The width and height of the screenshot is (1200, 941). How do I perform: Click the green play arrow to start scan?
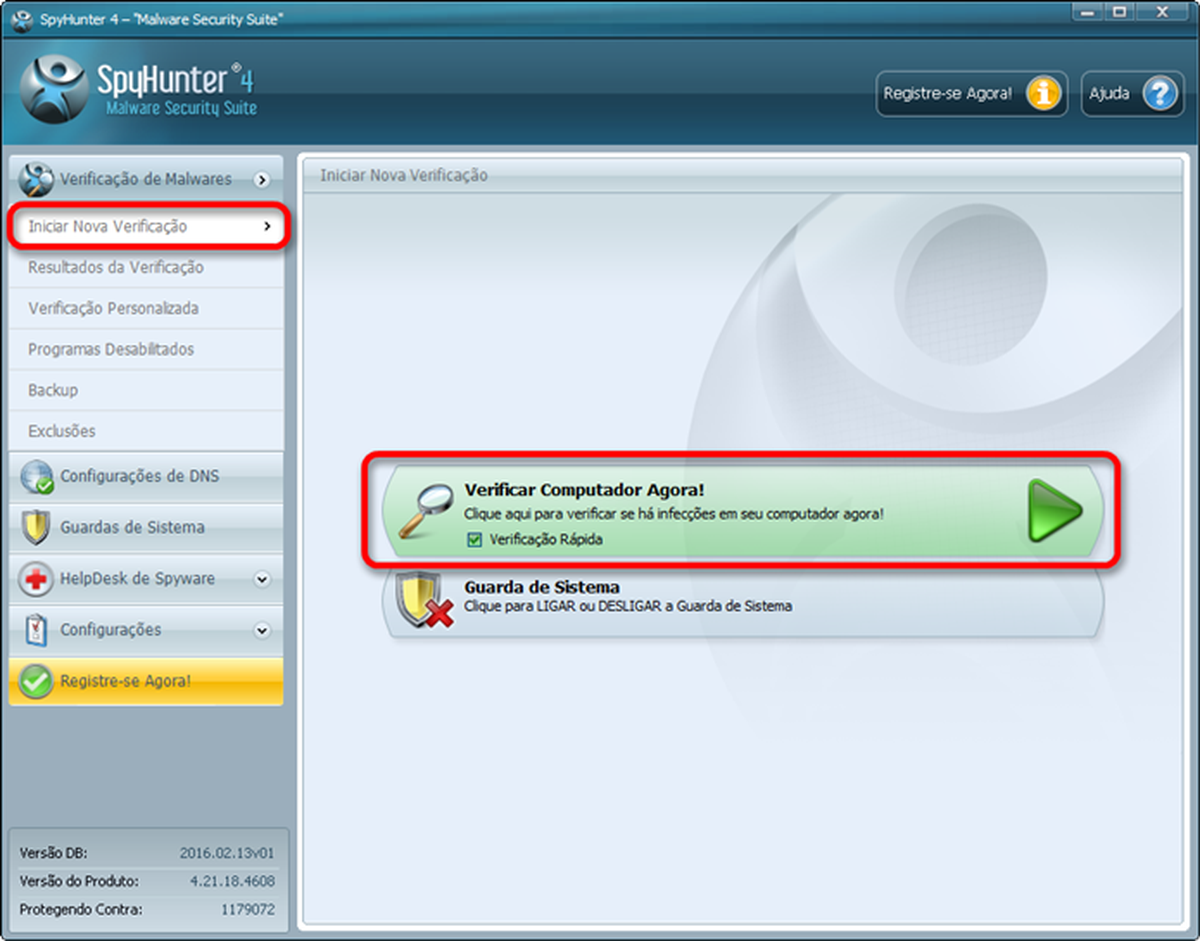(1054, 511)
